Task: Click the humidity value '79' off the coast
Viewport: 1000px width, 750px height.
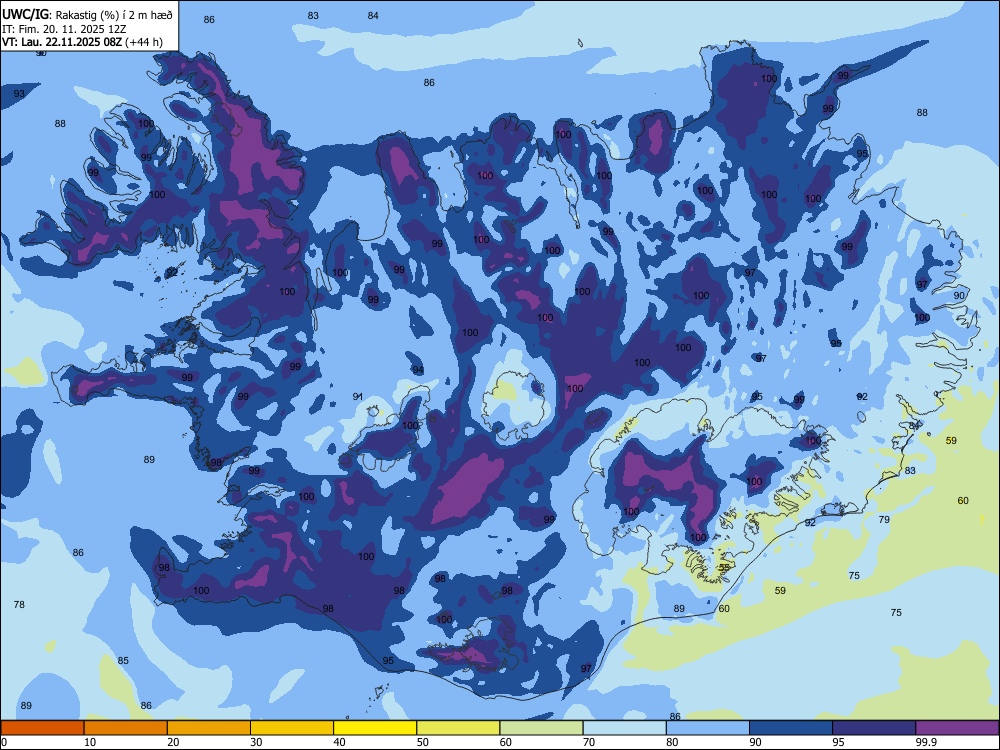Action: pos(884,519)
